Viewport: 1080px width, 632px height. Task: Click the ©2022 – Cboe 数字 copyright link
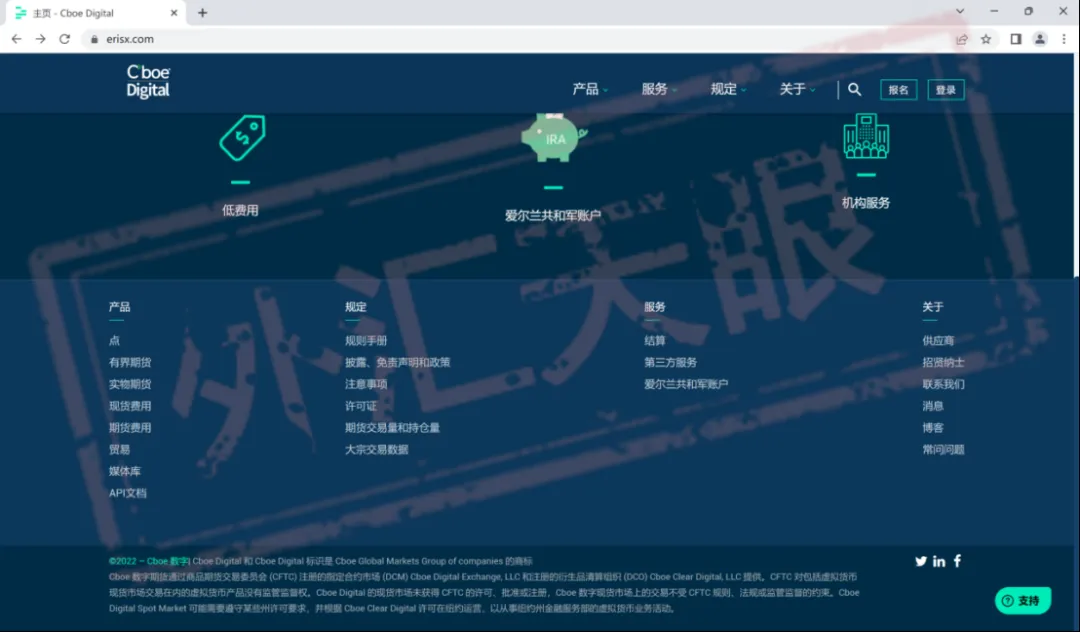pyautogui.click(x=149, y=561)
